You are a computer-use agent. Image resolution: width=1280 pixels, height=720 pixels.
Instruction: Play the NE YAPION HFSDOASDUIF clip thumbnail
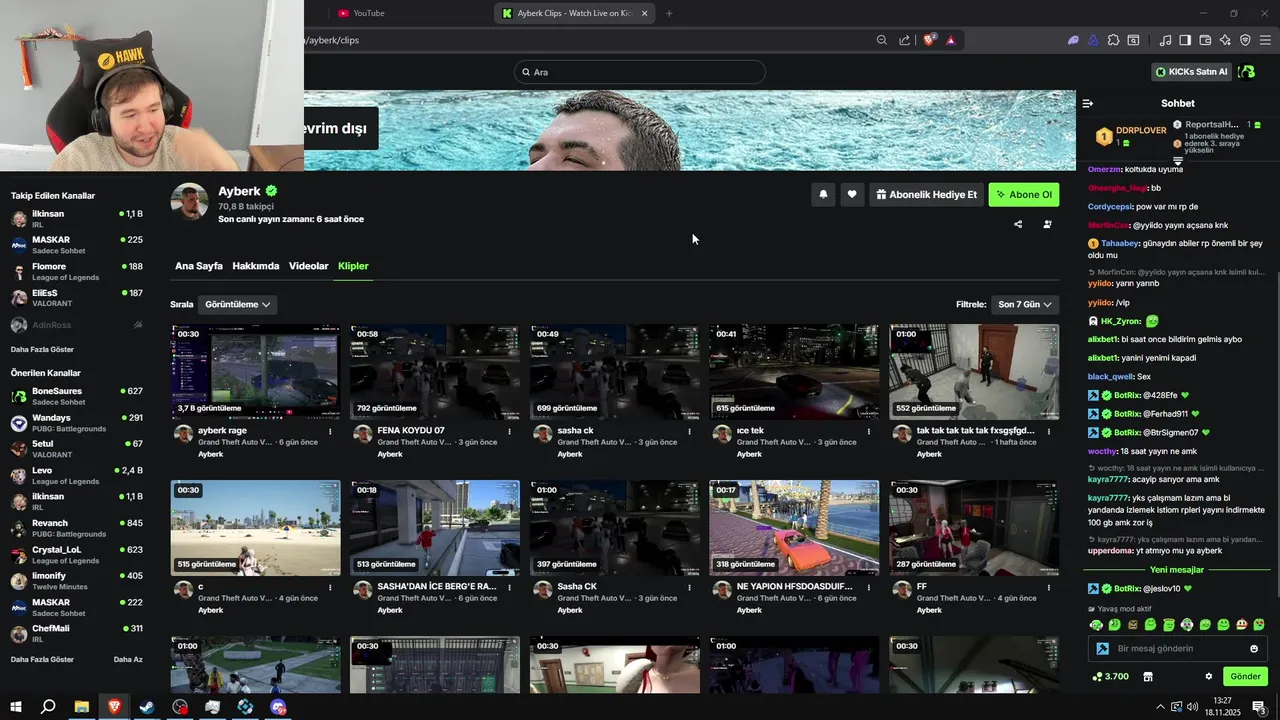point(794,527)
